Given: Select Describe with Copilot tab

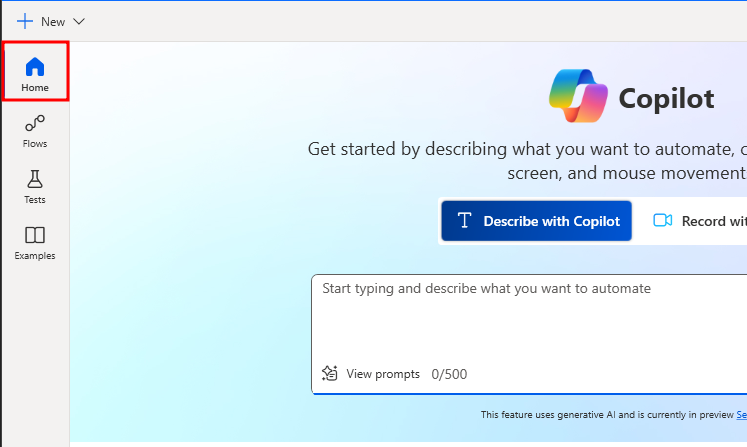Looking at the screenshot, I should pyautogui.click(x=536, y=221).
